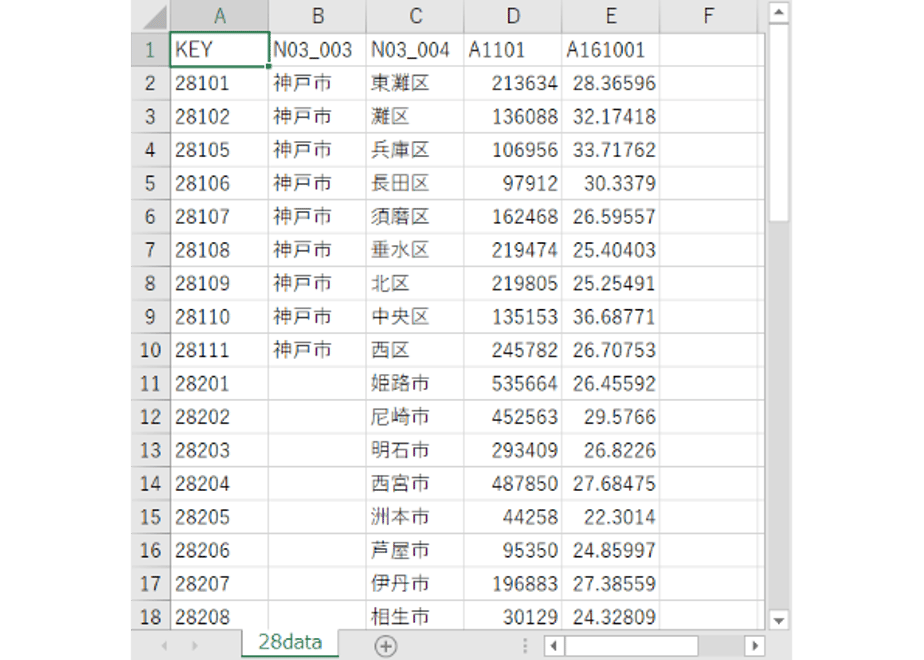Select cell containing 487850
The image size is (924, 660).
coord(513,483)
